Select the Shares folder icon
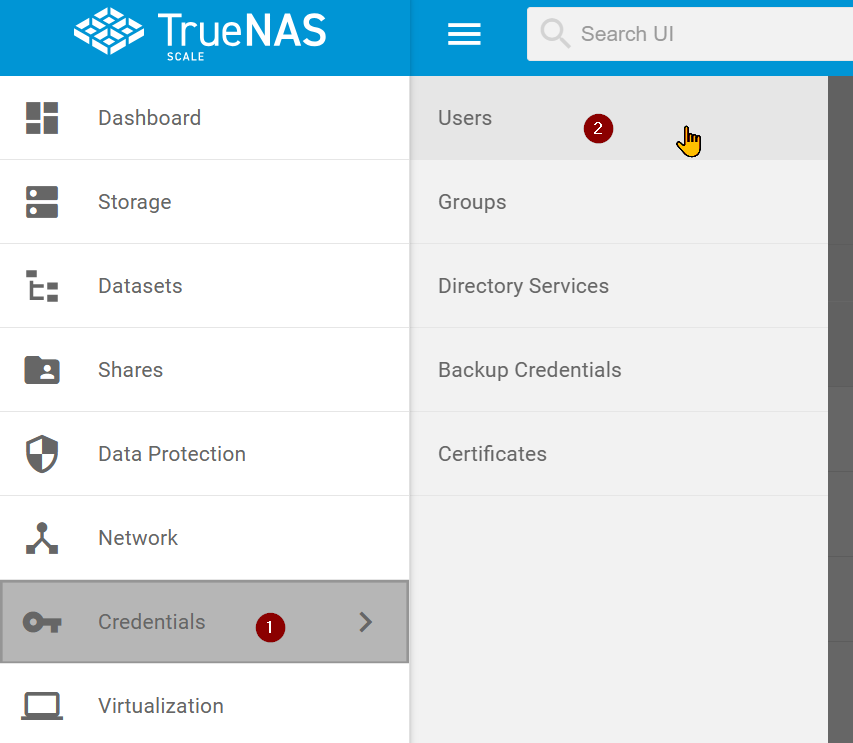 click(x=42, y=369)
